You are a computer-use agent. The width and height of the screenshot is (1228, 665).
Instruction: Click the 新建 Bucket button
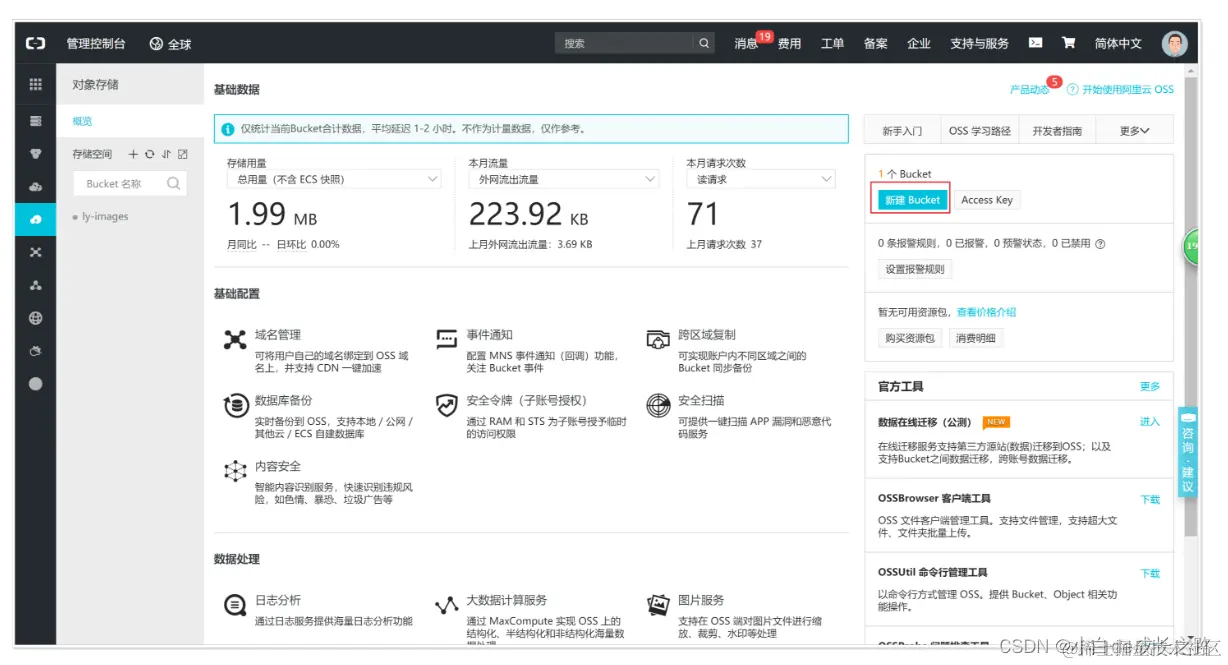click(910, 200)
